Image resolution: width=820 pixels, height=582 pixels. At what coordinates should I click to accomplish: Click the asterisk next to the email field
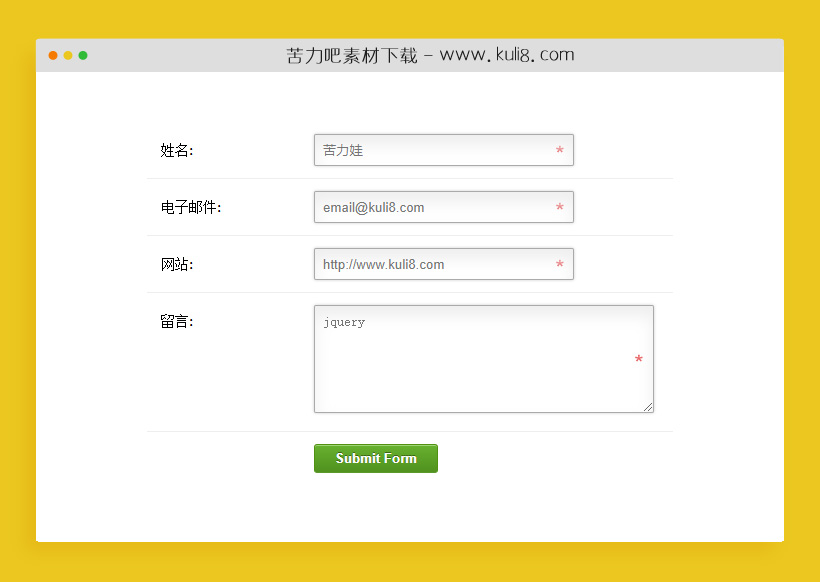point(560,208)
